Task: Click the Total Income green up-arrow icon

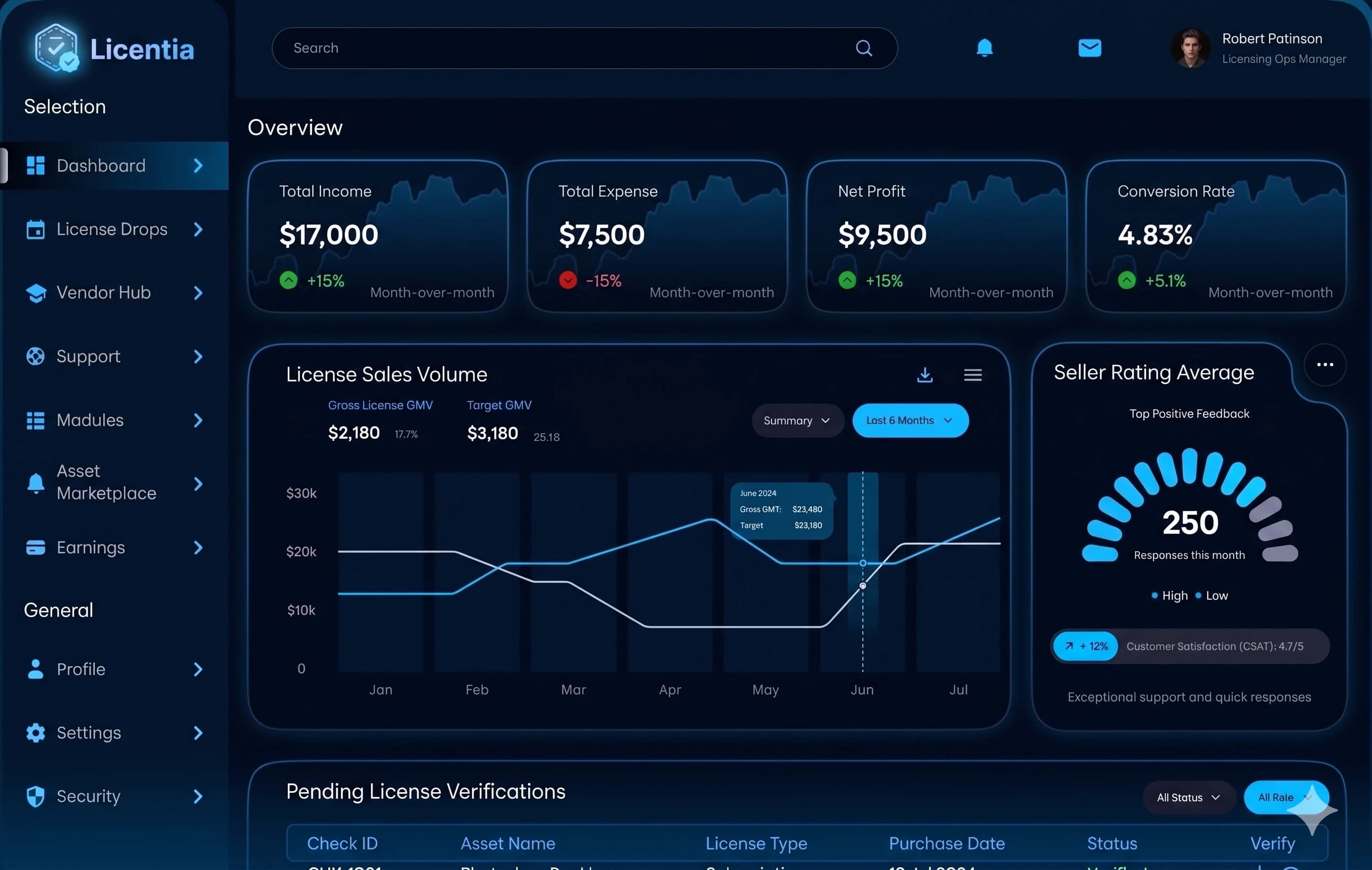Action: click(x=288, y=280)
